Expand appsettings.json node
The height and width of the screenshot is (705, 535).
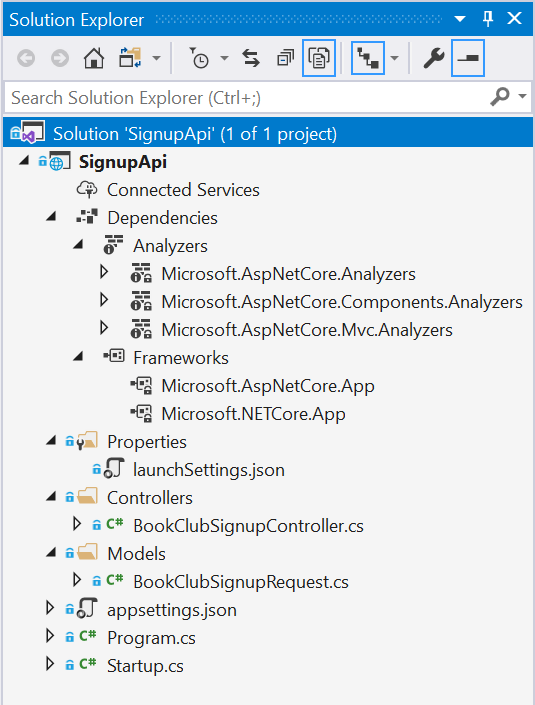(x=50, y=608)
